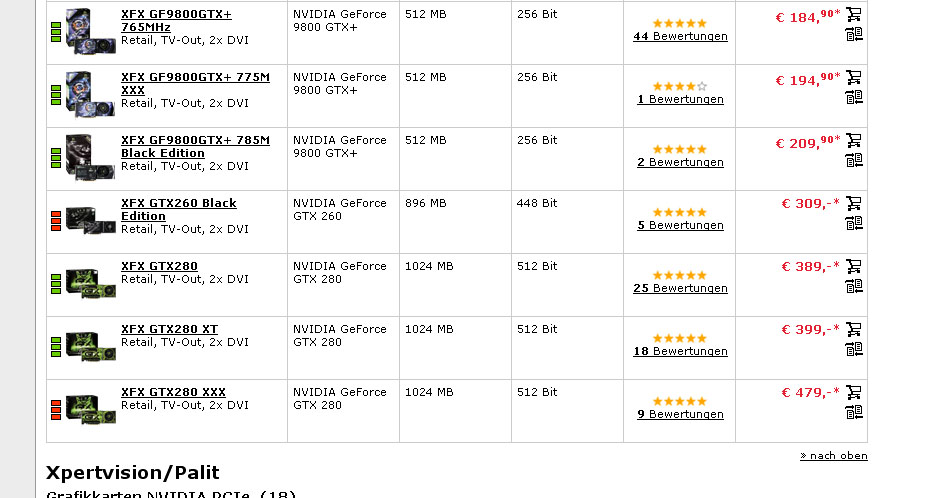Click the € 389,-* price for XFX GTX280
This screenshot has width=925, height=498.
click(810, 267)
